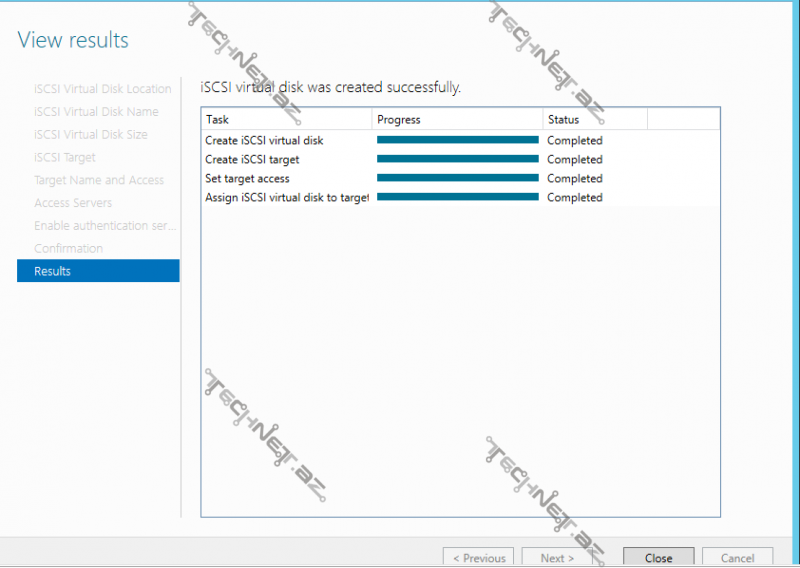Select the Create iSCSI virtual disk row
This screenshot has width=800, height=568.
[264, 141]
